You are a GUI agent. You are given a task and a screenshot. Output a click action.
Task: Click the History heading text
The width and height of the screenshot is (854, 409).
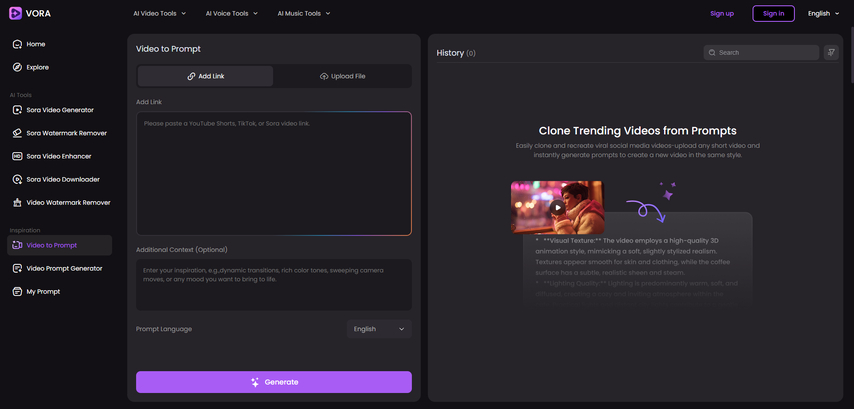[x=450, y=53]
